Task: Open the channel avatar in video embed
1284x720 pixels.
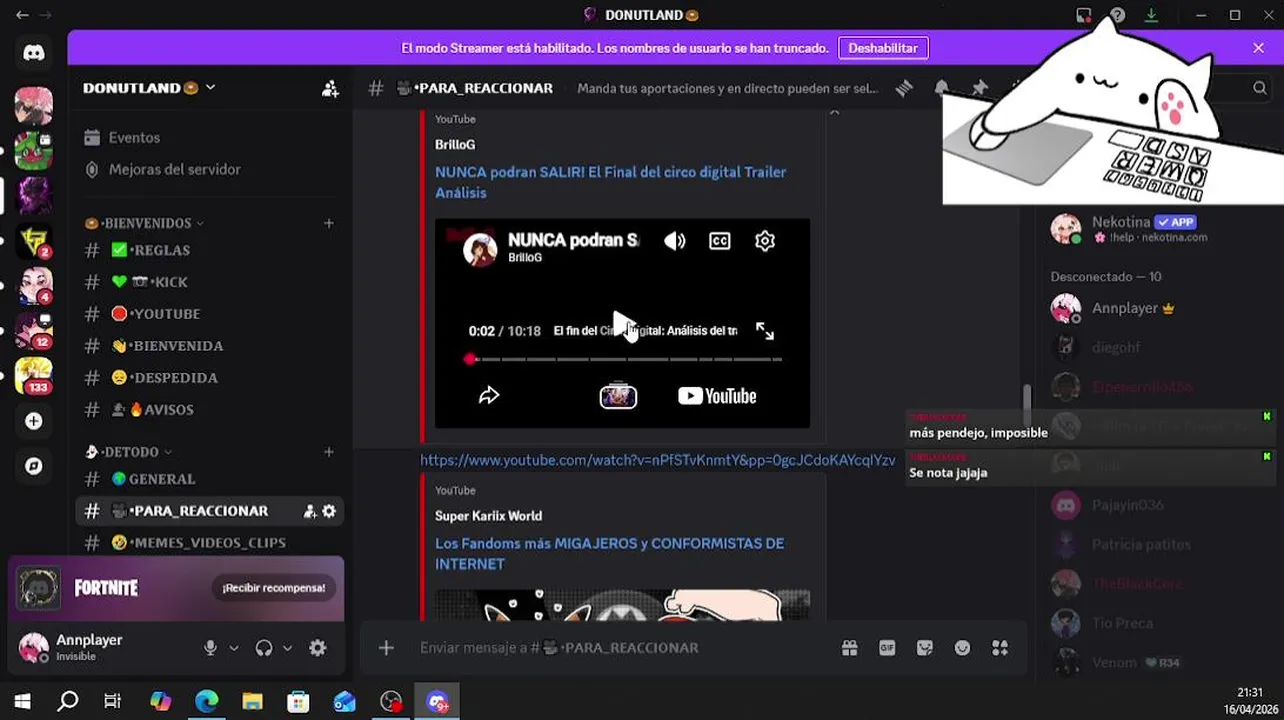Action: click(x=480, y=249)
